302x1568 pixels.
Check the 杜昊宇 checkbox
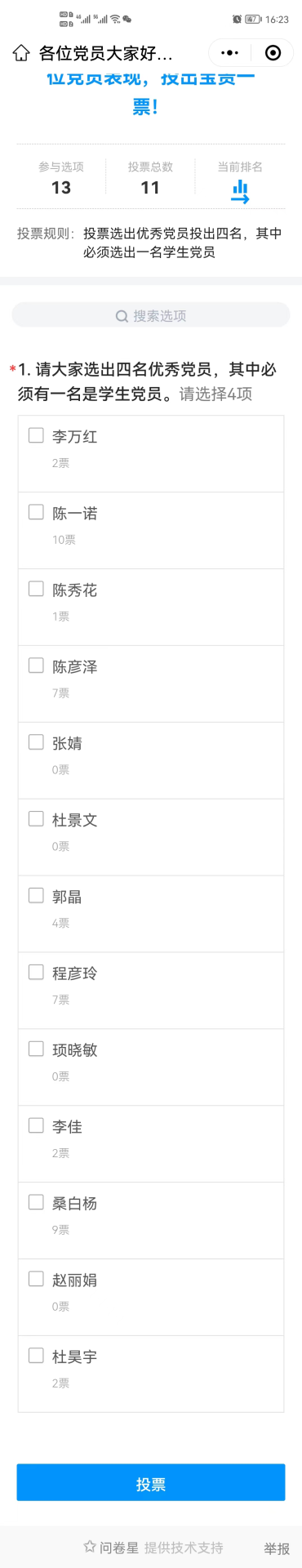[x=36, y=1356]
